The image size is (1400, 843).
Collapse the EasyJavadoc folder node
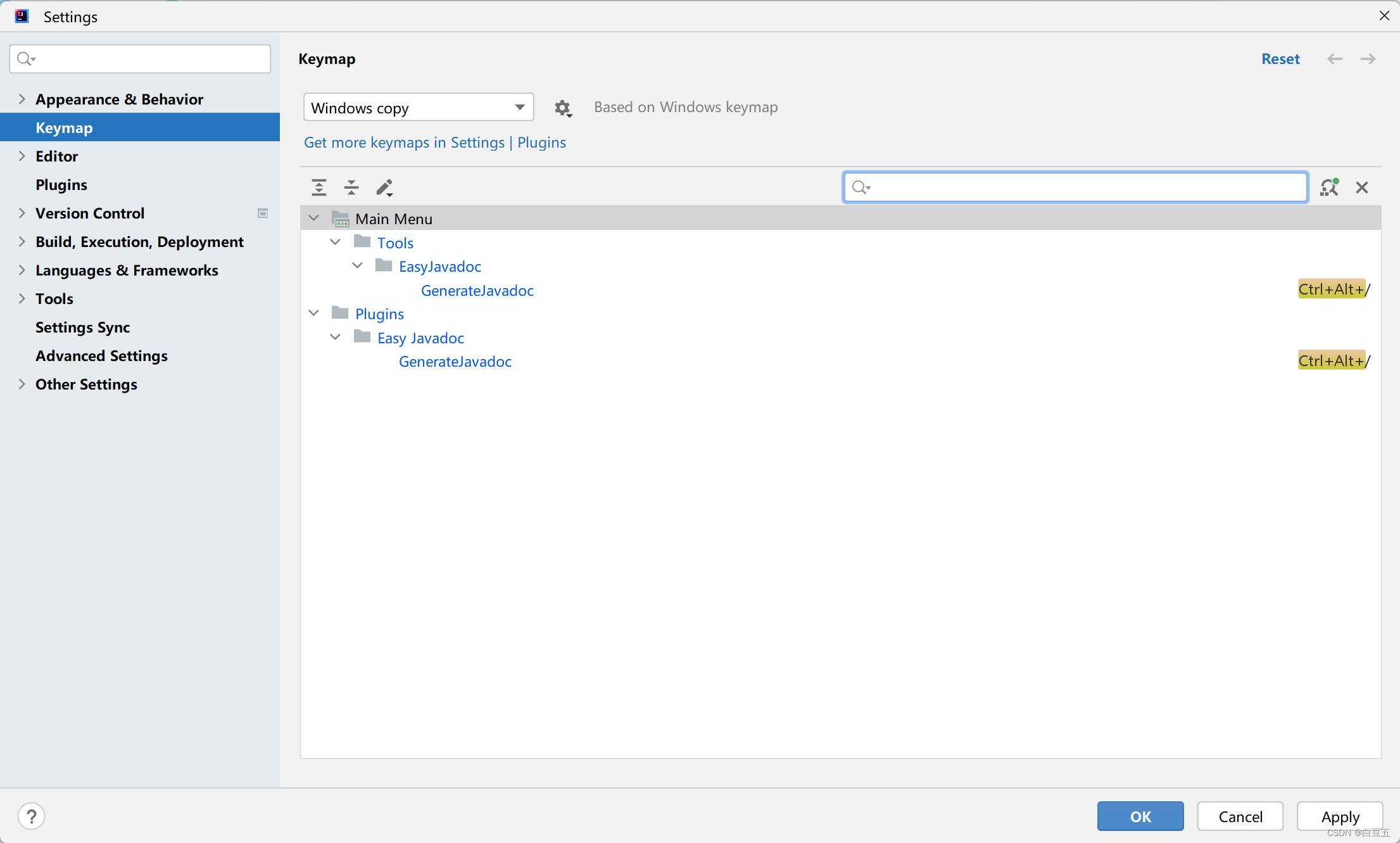[x=358, y=266]
